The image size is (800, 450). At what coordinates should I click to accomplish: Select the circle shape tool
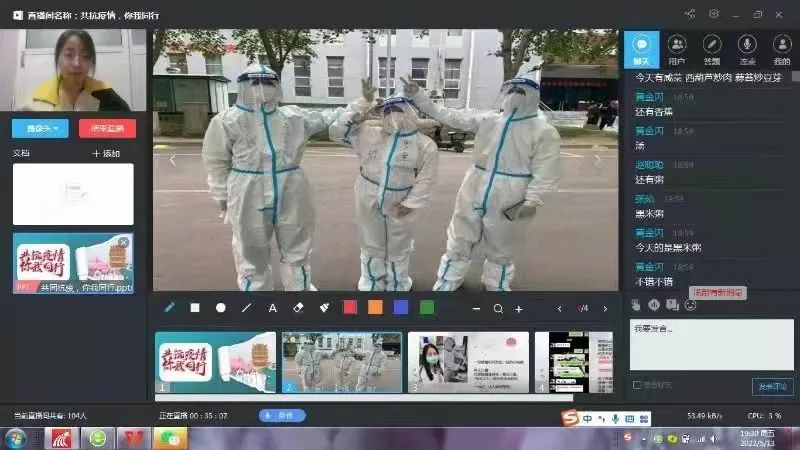[x=221, y=308]
